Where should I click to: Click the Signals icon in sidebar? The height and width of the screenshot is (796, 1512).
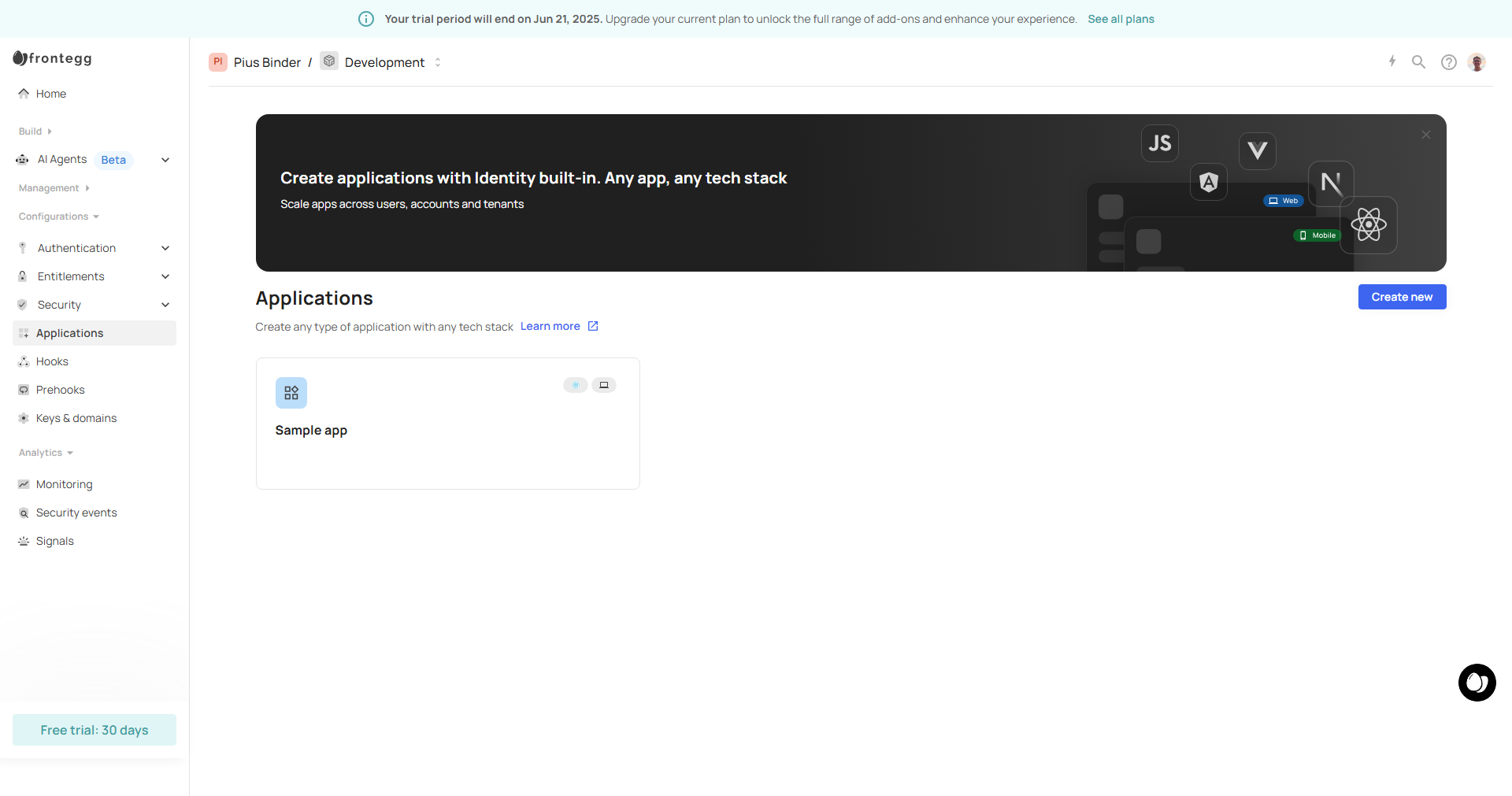click(x=24, y=541)
